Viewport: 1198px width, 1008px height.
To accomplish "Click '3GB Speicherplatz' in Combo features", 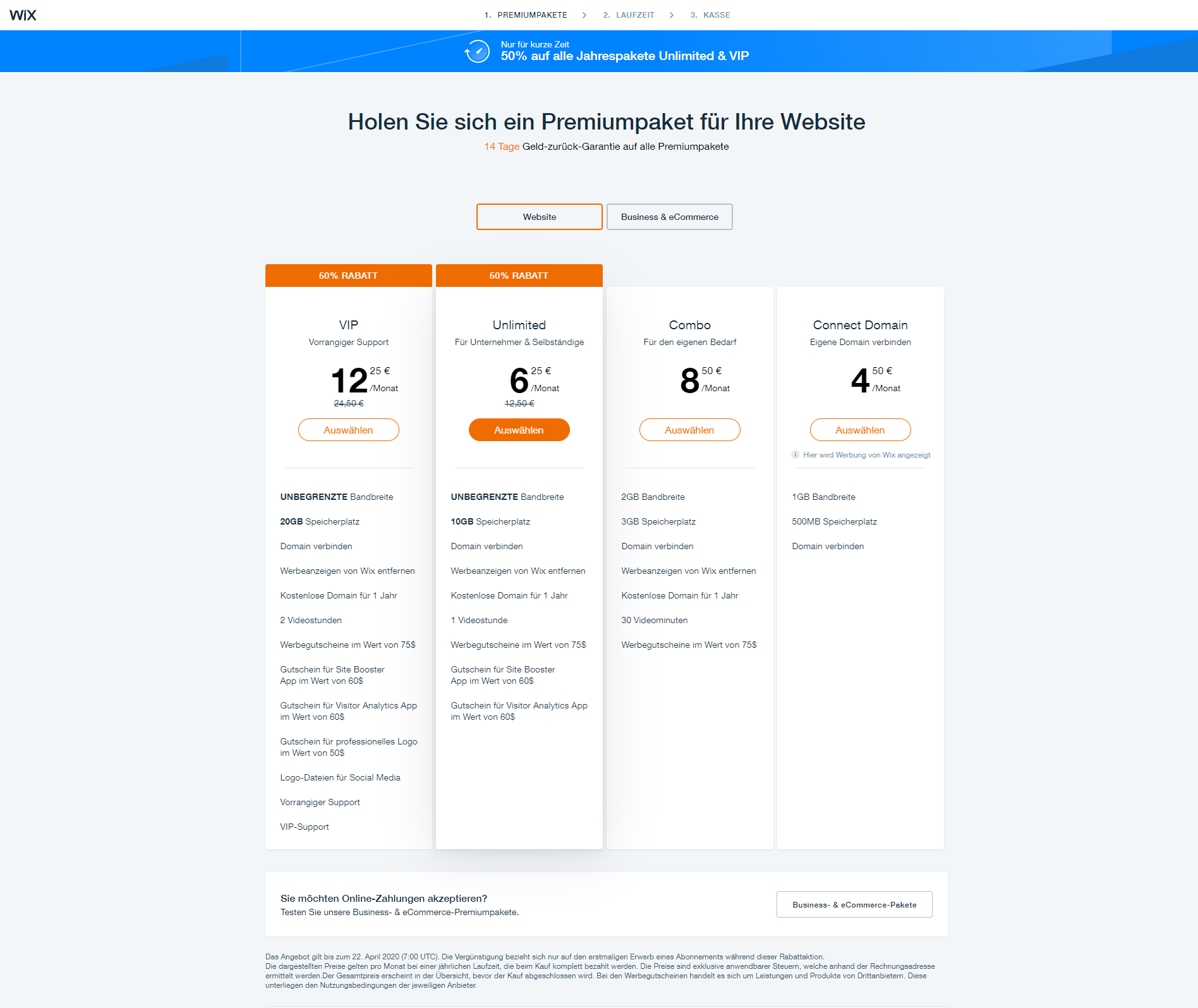I will tap(658, 521).
